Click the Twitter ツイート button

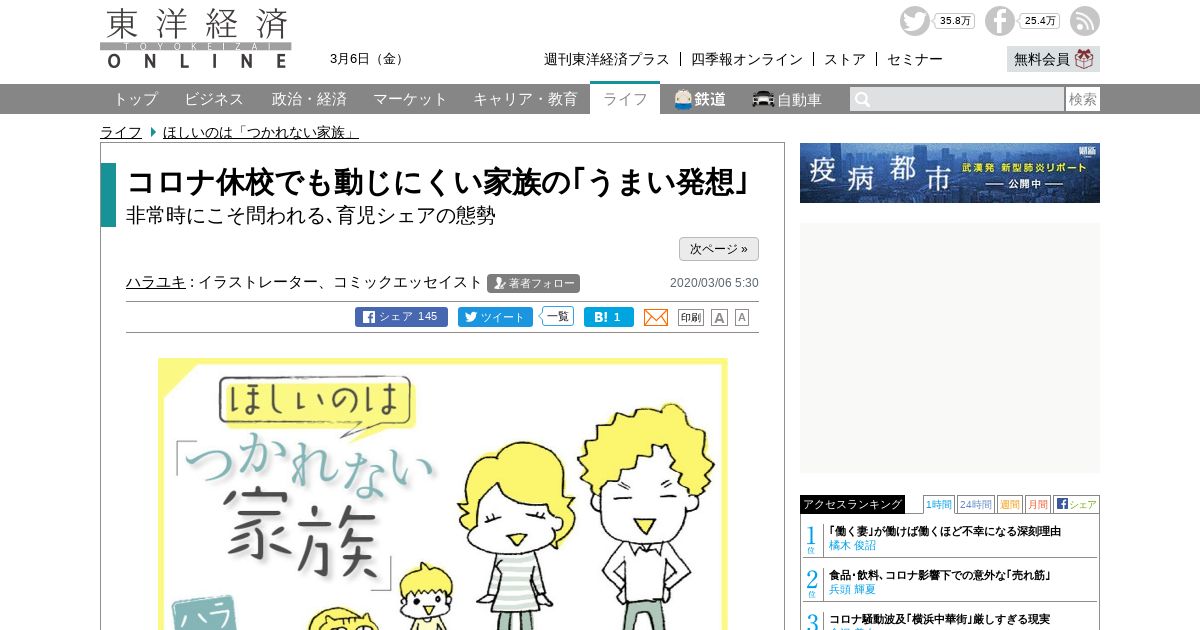point(495,317)
